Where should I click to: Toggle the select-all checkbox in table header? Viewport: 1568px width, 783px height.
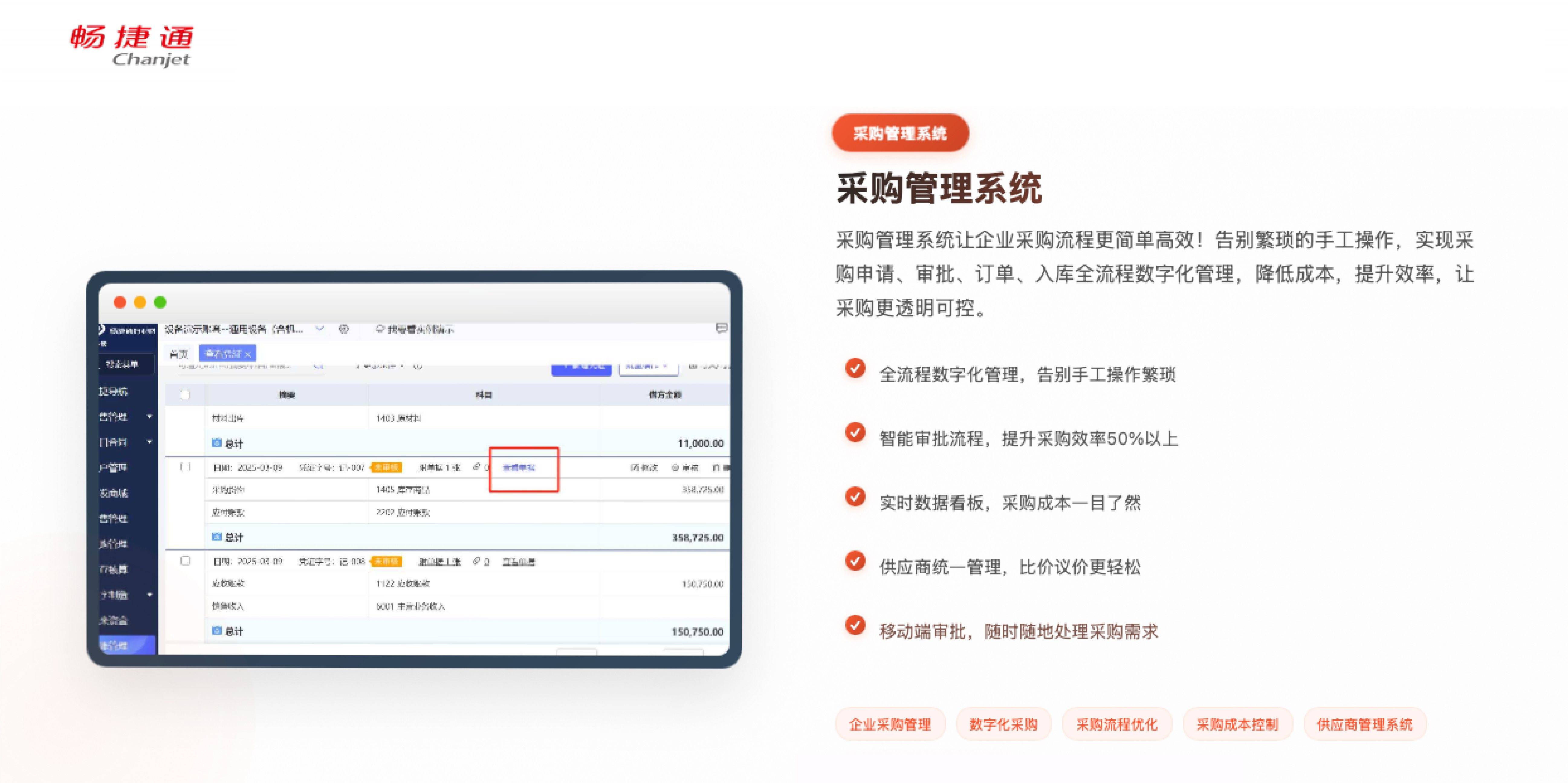(185, 395)
